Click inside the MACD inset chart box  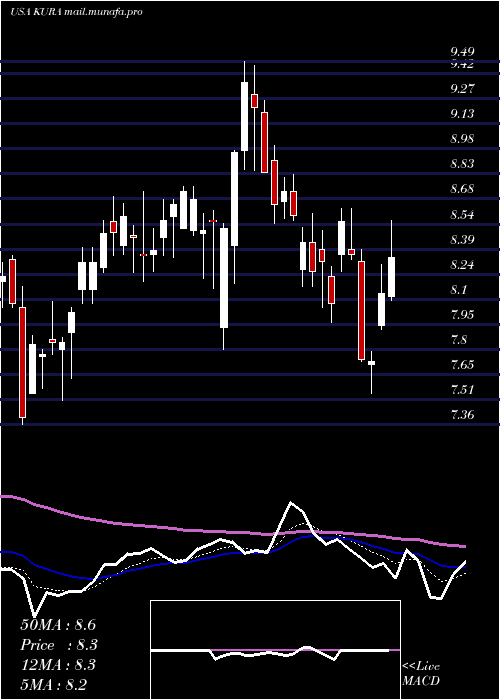tap(275, 650)
